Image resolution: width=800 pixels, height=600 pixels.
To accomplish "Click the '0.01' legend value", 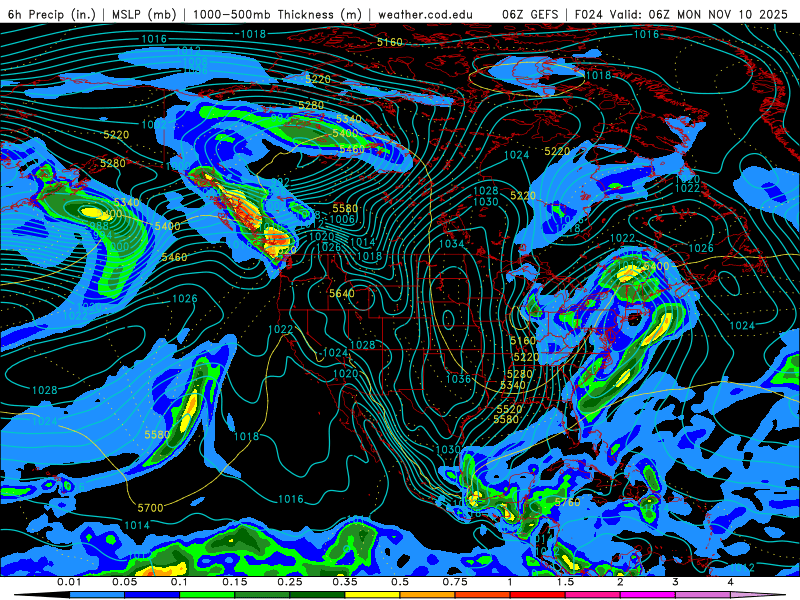I will (69, 582).
